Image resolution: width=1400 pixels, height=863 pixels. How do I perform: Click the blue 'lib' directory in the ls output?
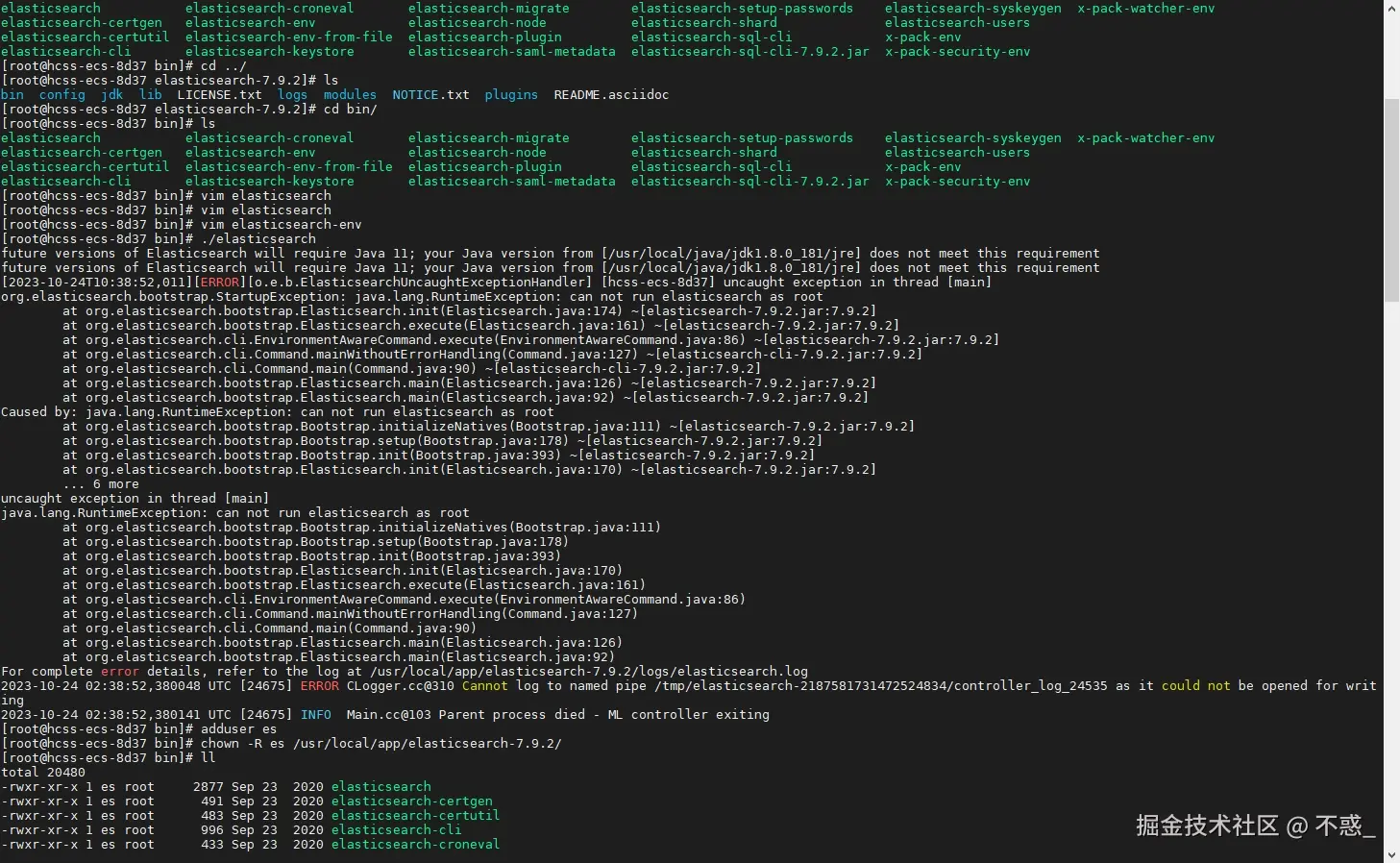point(151,95)
